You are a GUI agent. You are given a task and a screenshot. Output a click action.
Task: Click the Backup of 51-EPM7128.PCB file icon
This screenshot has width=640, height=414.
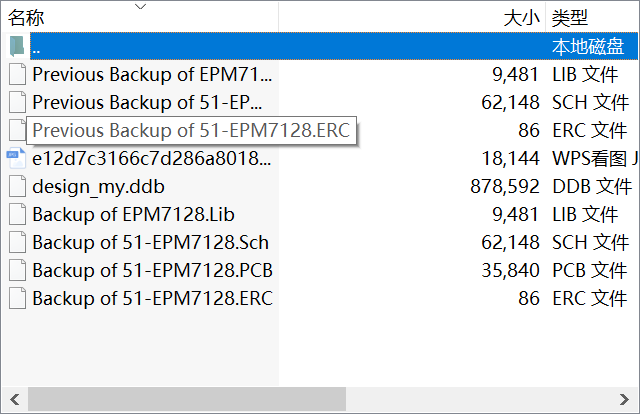coord(17,270)
